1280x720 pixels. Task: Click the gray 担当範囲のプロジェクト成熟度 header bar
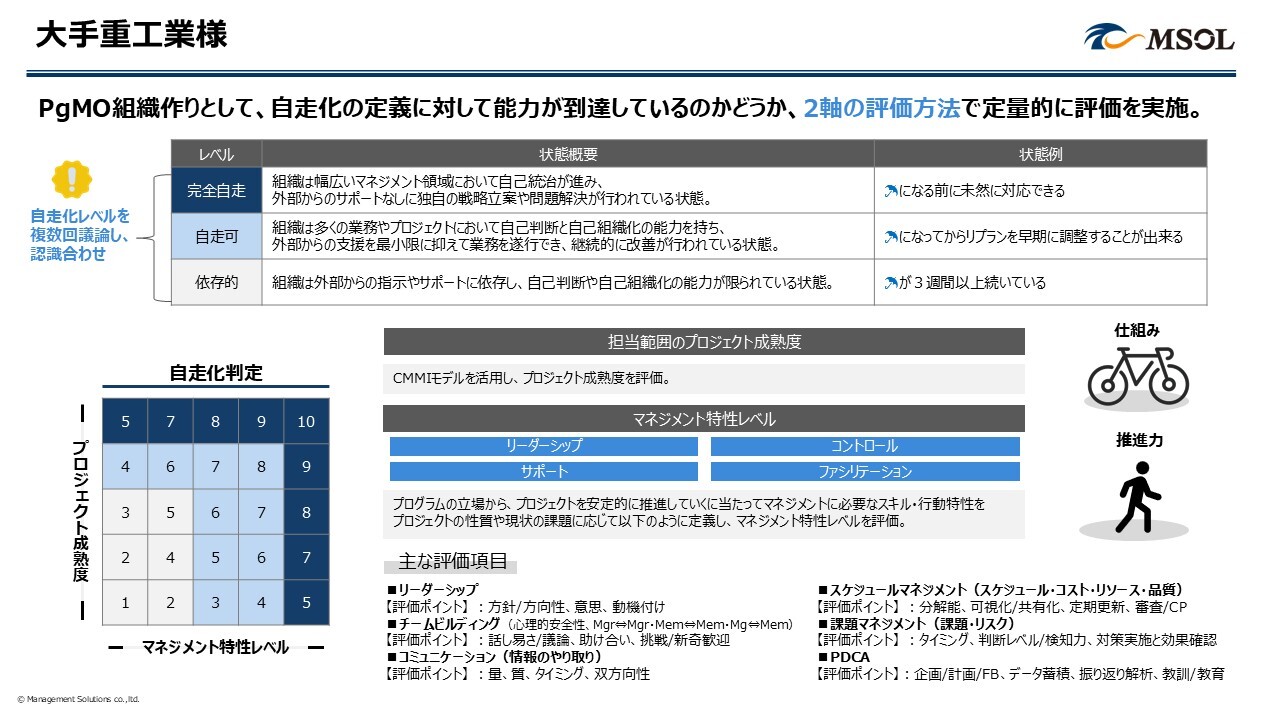pos(704,342)
